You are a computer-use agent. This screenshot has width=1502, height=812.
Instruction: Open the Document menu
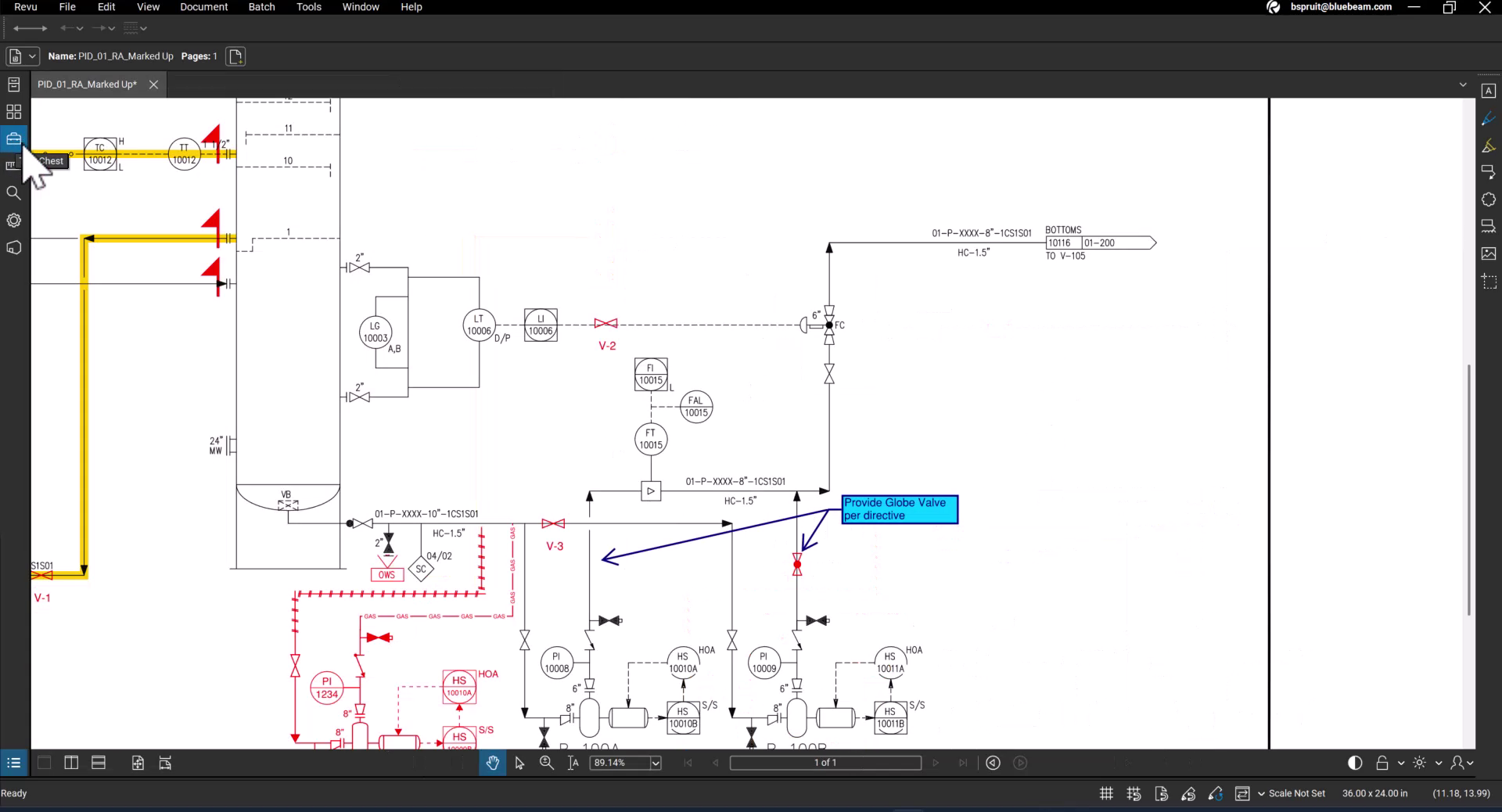203,7
